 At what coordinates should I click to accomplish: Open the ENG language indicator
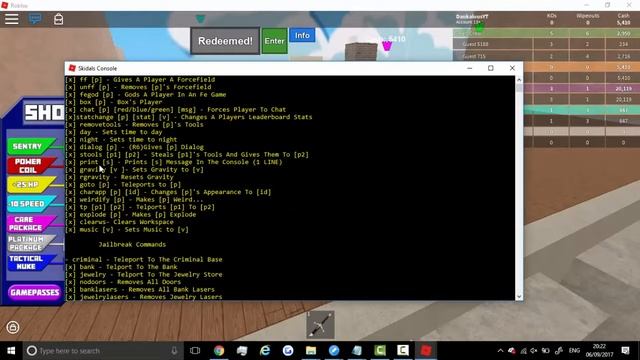[574, 351]
